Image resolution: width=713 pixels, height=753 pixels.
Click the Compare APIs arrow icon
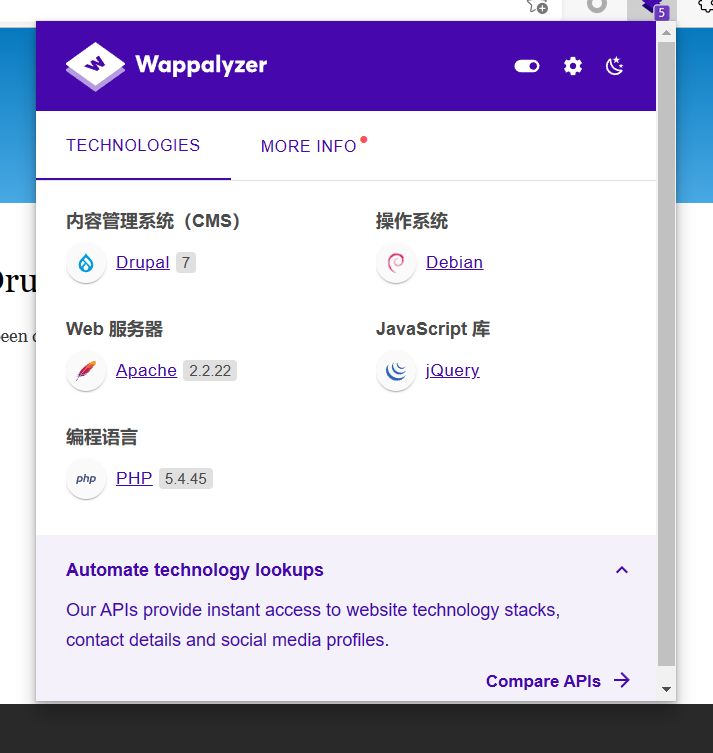pyautogui.click(x=622, y=680)
